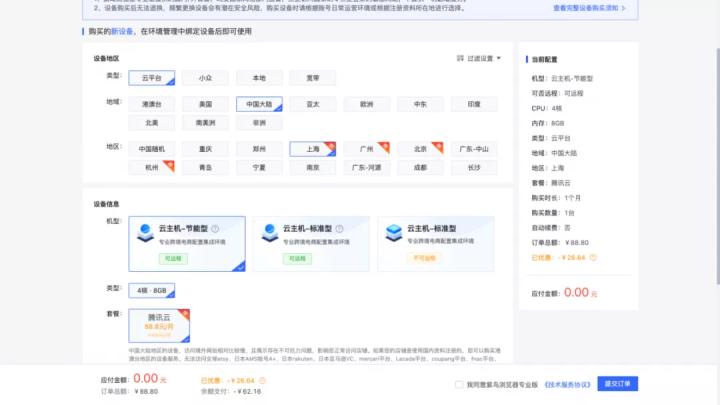
Task: Select the 腾讯云 88.8元/月 package
Action: (x=159, y=326)
